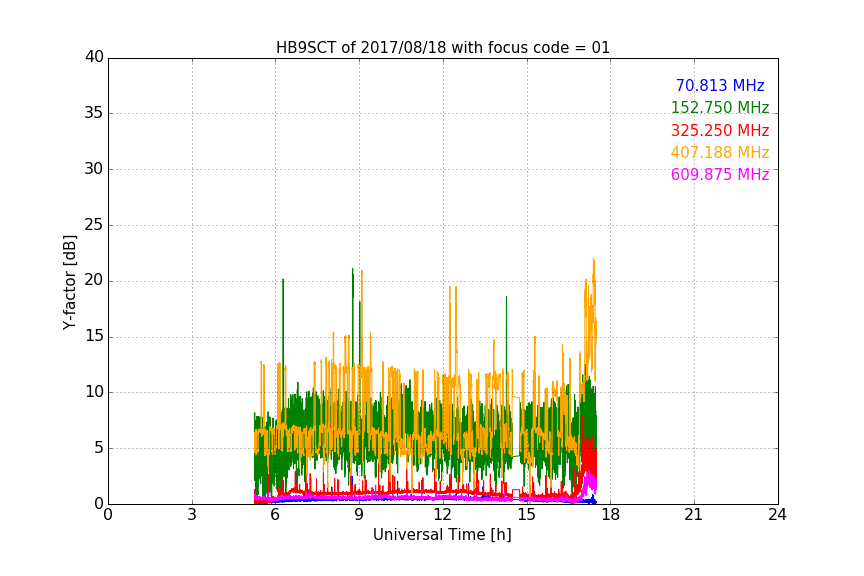Screen dimensions: 864x576
Task: Select the 325.250 MHz legend label
Action: tap(720, 130)
